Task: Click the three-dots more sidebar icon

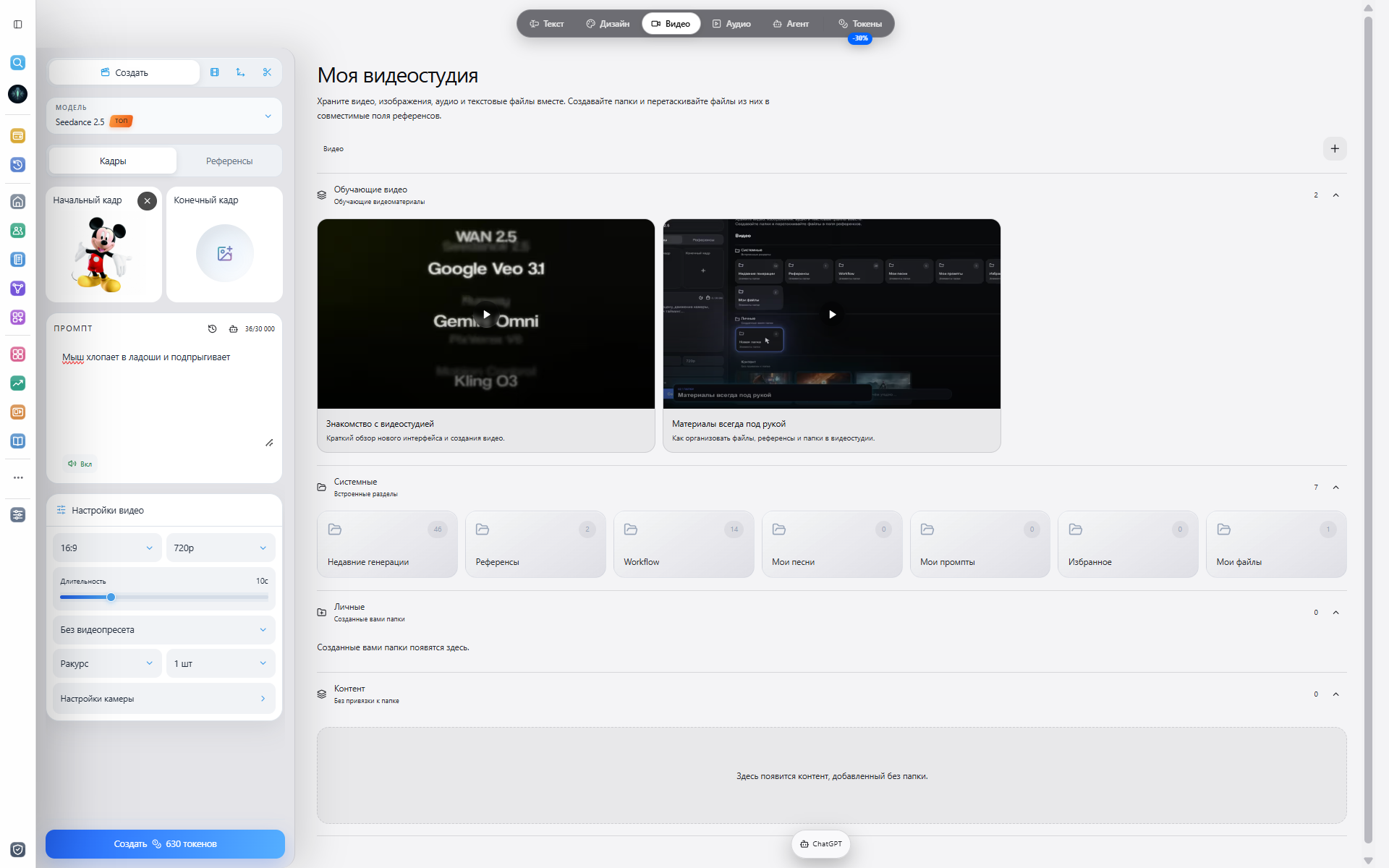Action: tap(18, 477)
